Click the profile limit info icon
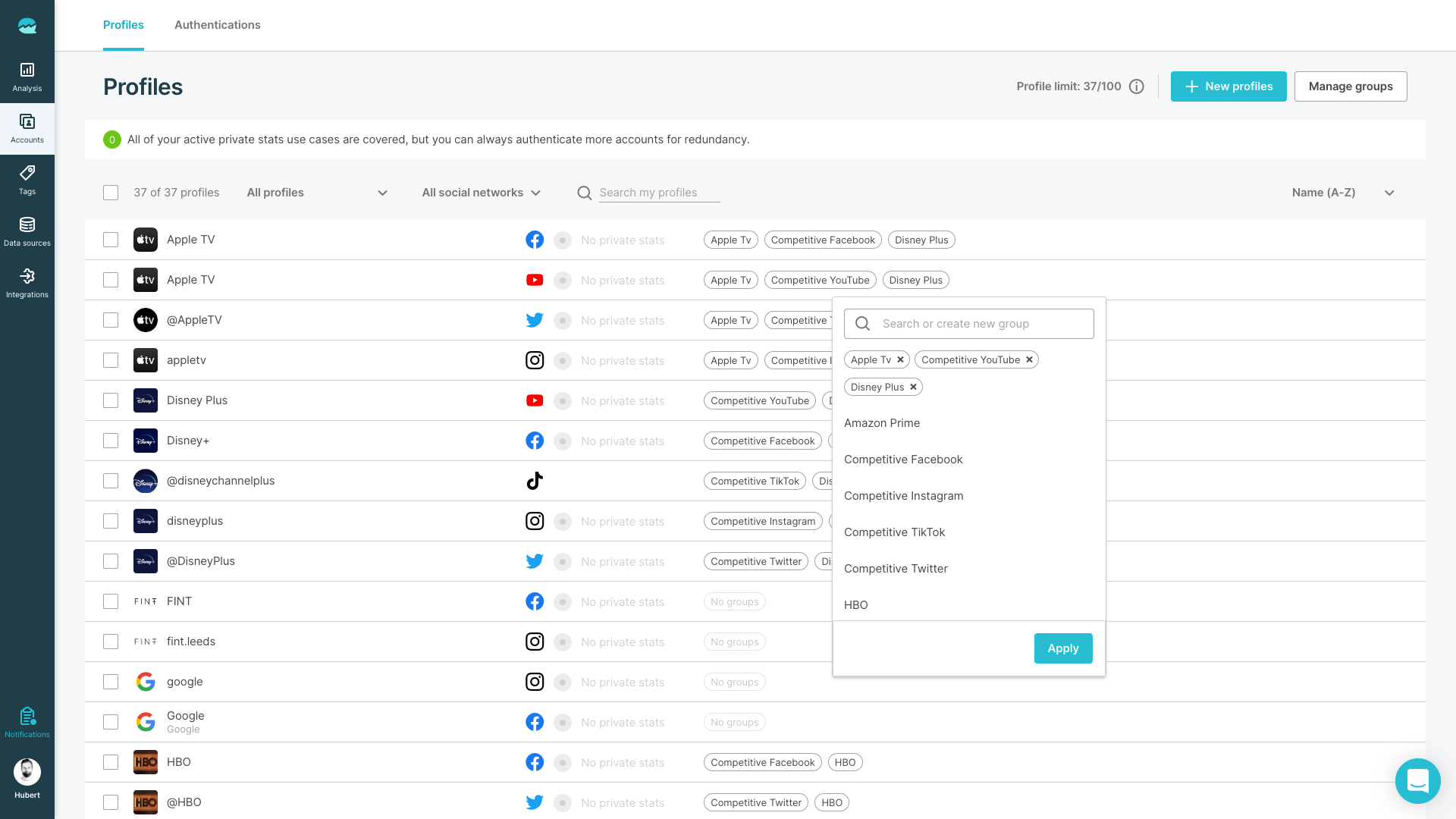The height and width of the screenshot is (819, 1456). click(1136, 86)
